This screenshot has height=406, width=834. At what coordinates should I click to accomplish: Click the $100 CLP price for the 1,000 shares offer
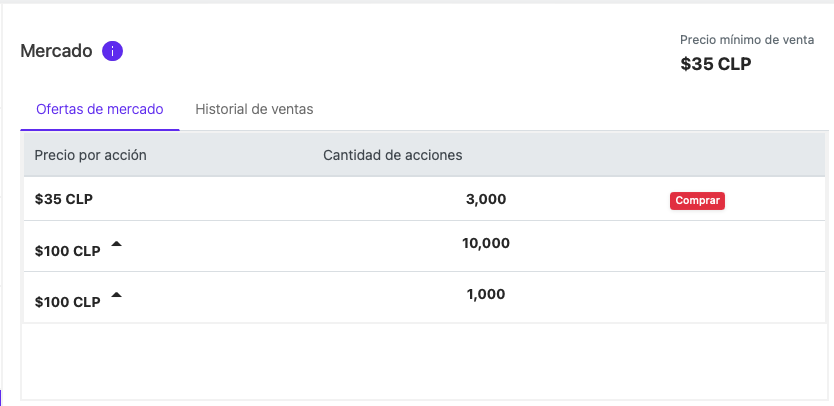tap(68, 302)
